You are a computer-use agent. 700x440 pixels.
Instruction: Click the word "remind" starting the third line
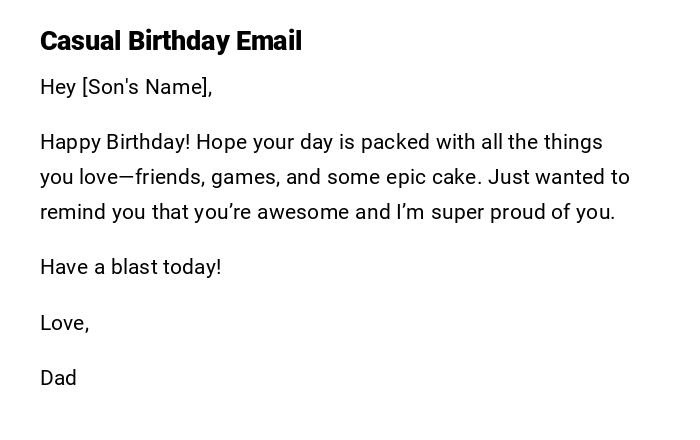72,212
